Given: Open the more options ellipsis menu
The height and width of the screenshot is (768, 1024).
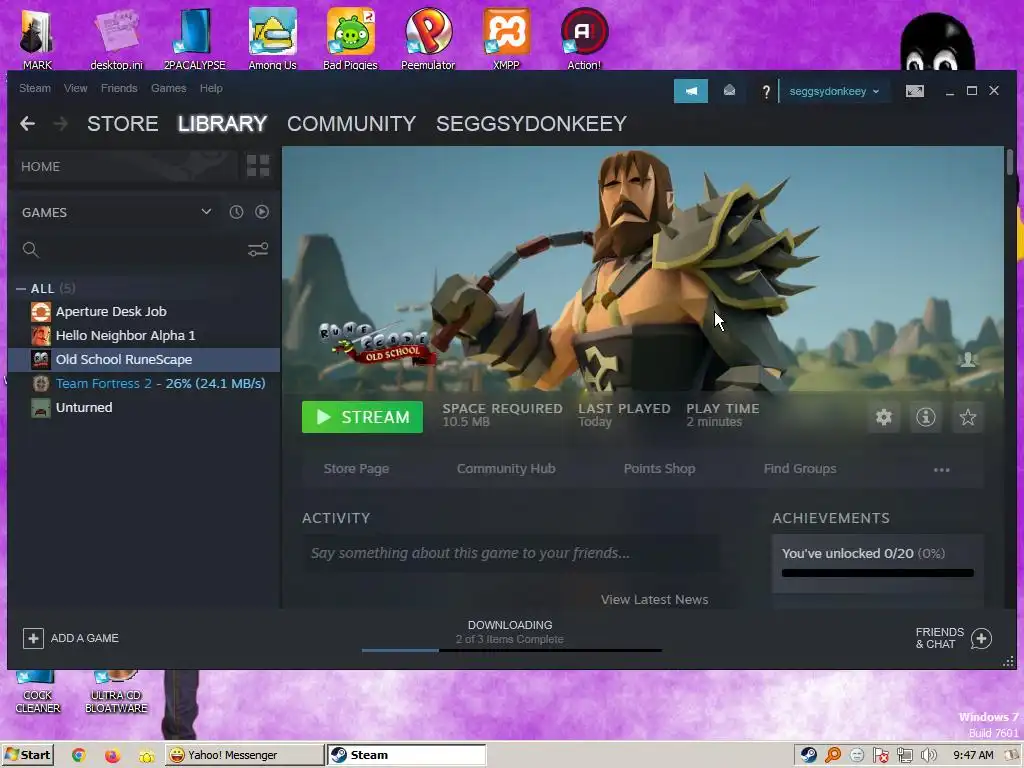Looking at the screenshot, I should click(941, 470).
